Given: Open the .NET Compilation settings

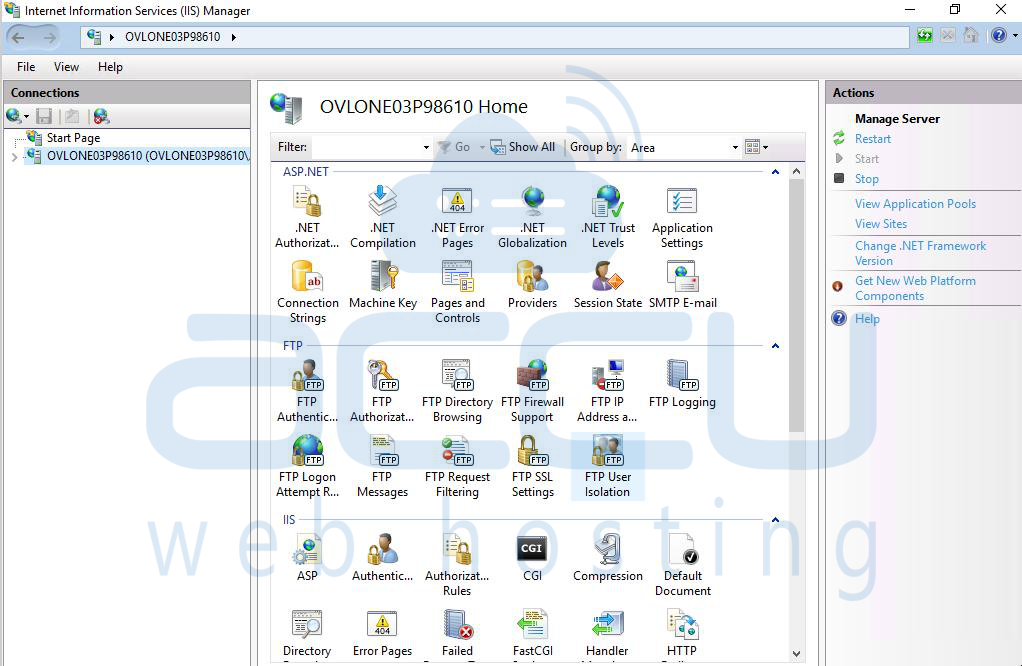Looking at the screenshot, I should coord(382,216).
